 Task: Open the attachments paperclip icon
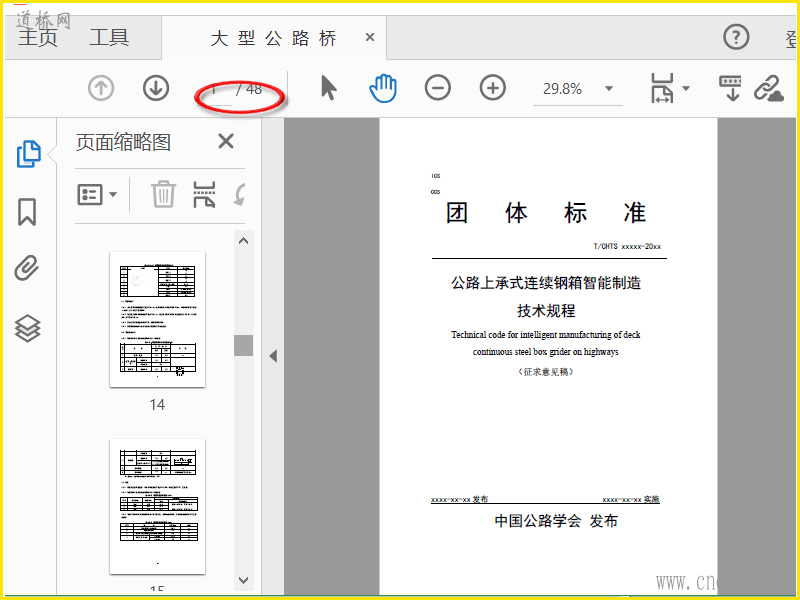(27, 268)
